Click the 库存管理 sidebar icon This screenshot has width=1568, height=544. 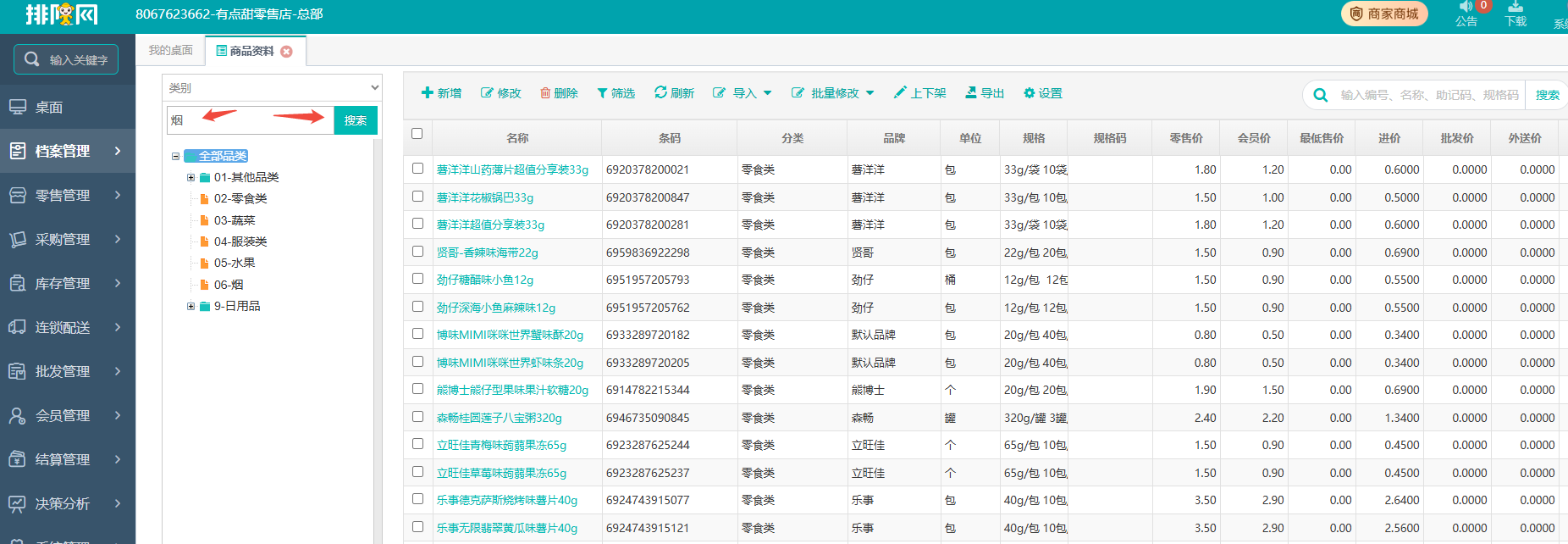[x=17, y=283]
